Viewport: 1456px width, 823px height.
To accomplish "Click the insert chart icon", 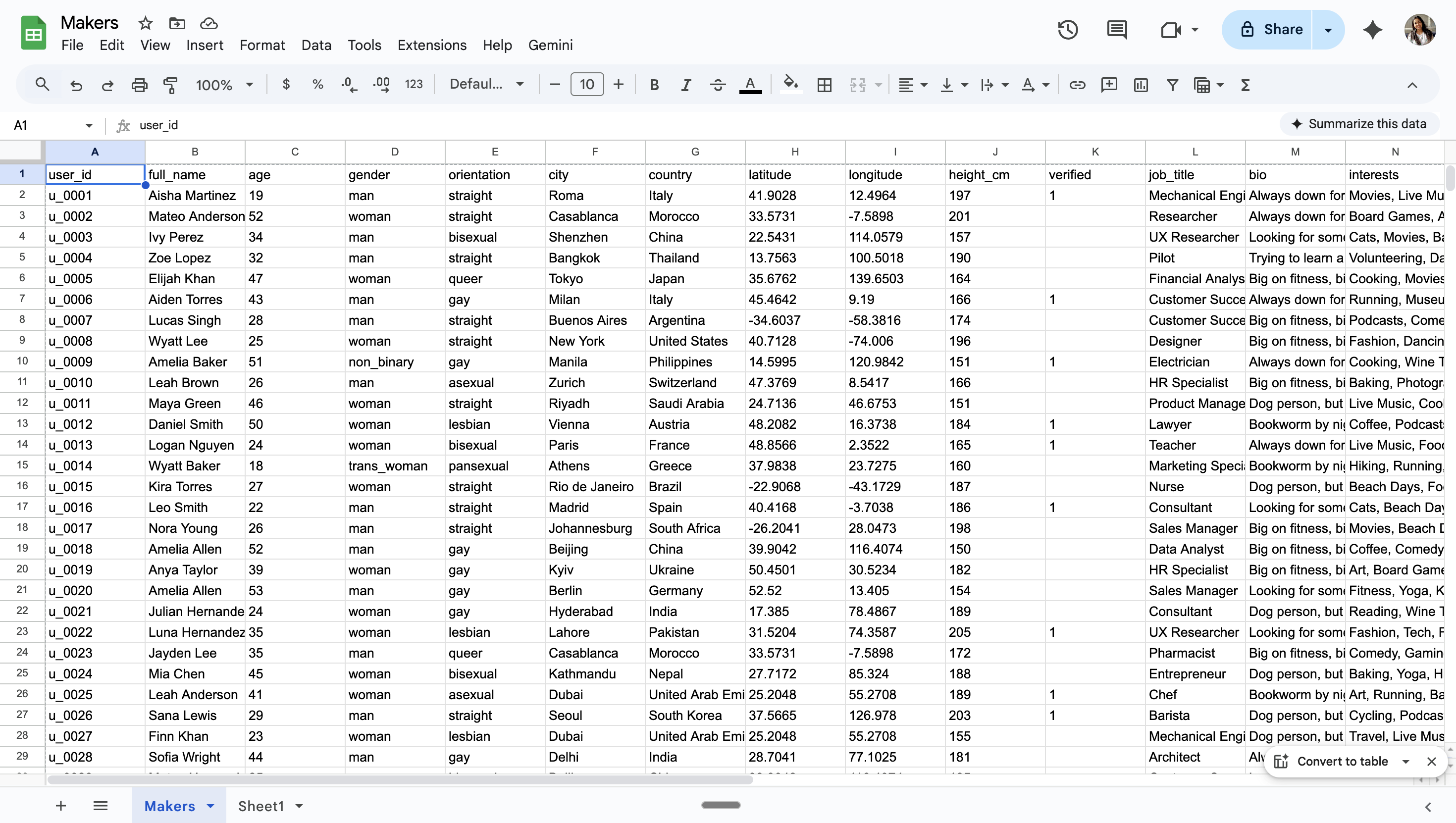I will (1141, 85).
